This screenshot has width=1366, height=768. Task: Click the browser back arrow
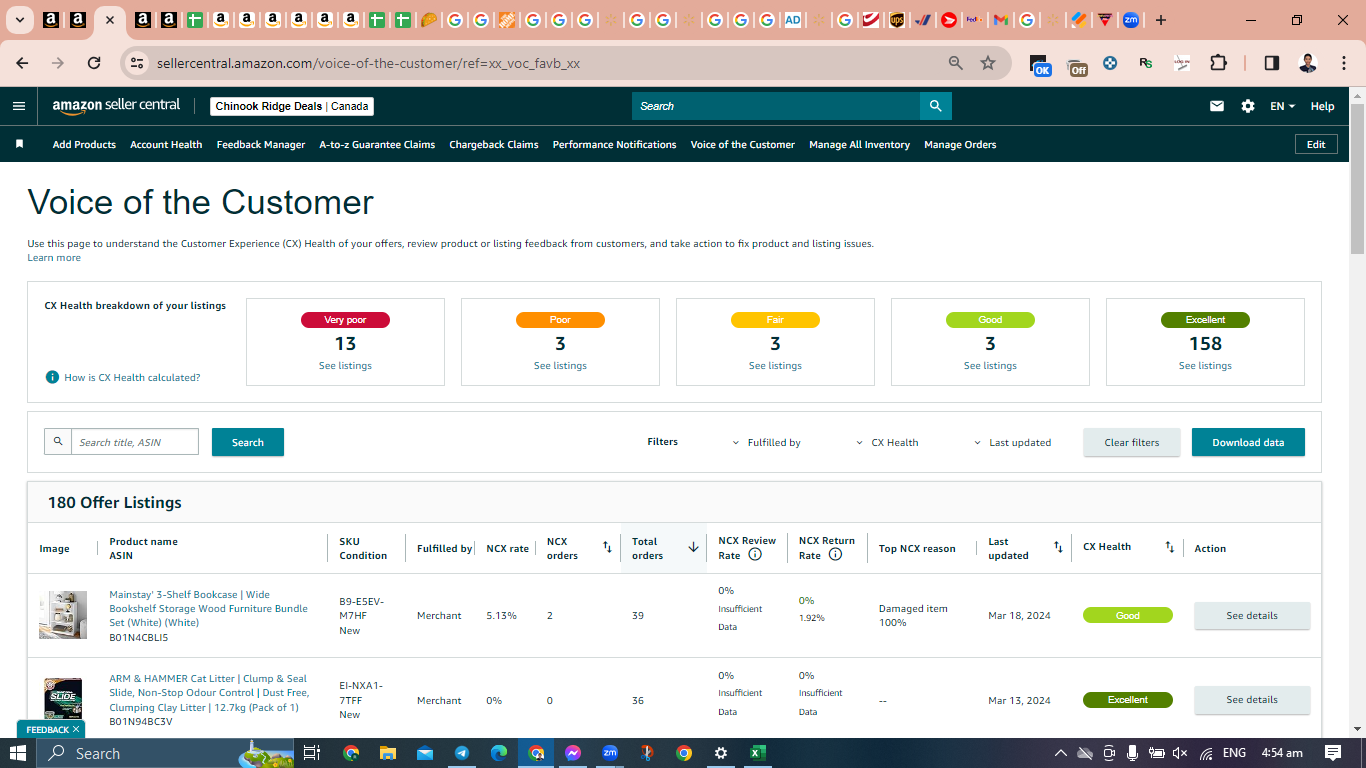click(22, 63)
